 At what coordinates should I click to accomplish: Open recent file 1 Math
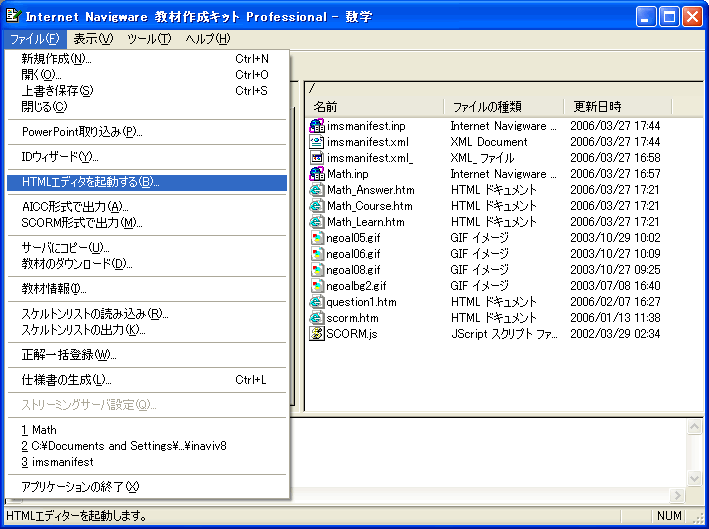click(x=147, y=430)
